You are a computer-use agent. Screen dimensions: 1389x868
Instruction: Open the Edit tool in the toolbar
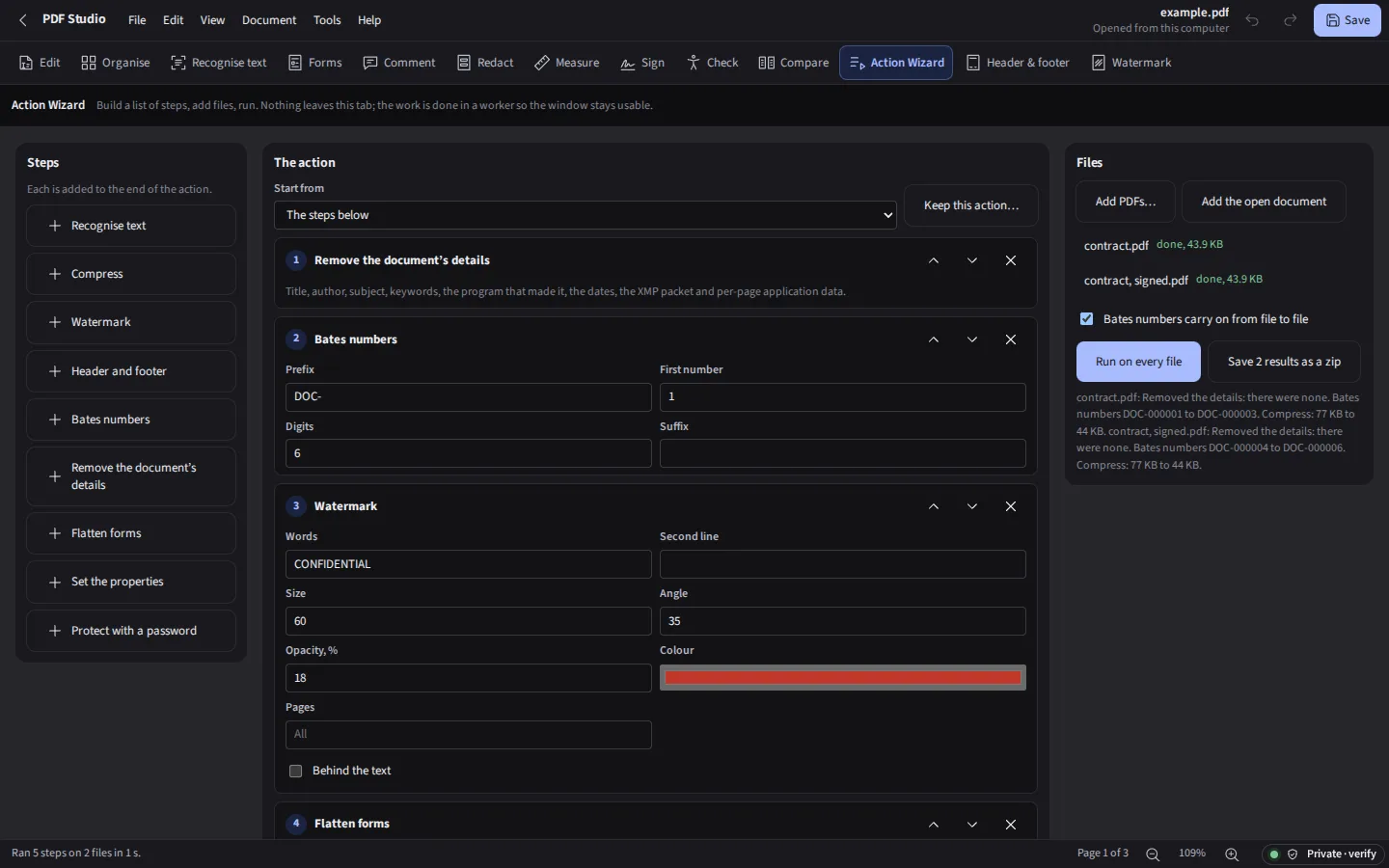click(x=40, y=63)
